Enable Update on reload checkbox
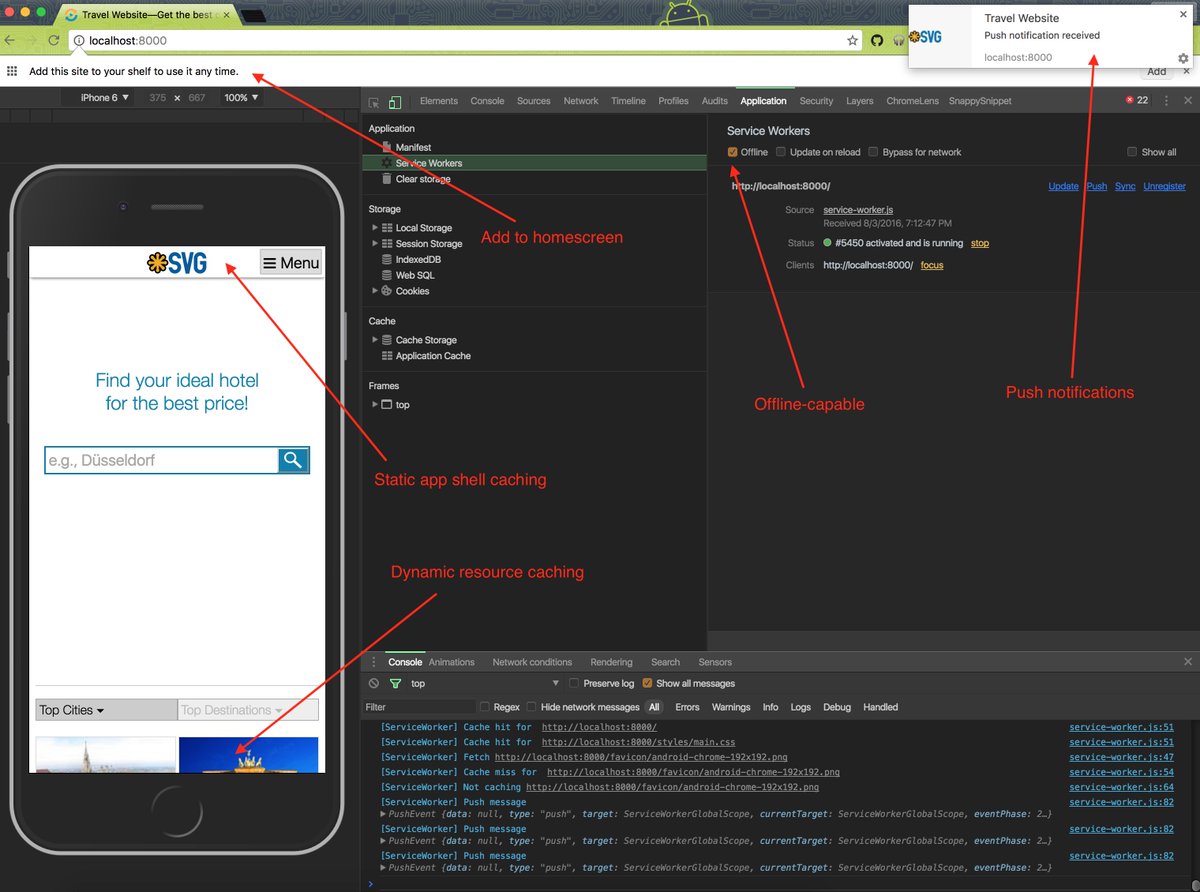Viewport: 1200px width, 892px height. [781, 152]
